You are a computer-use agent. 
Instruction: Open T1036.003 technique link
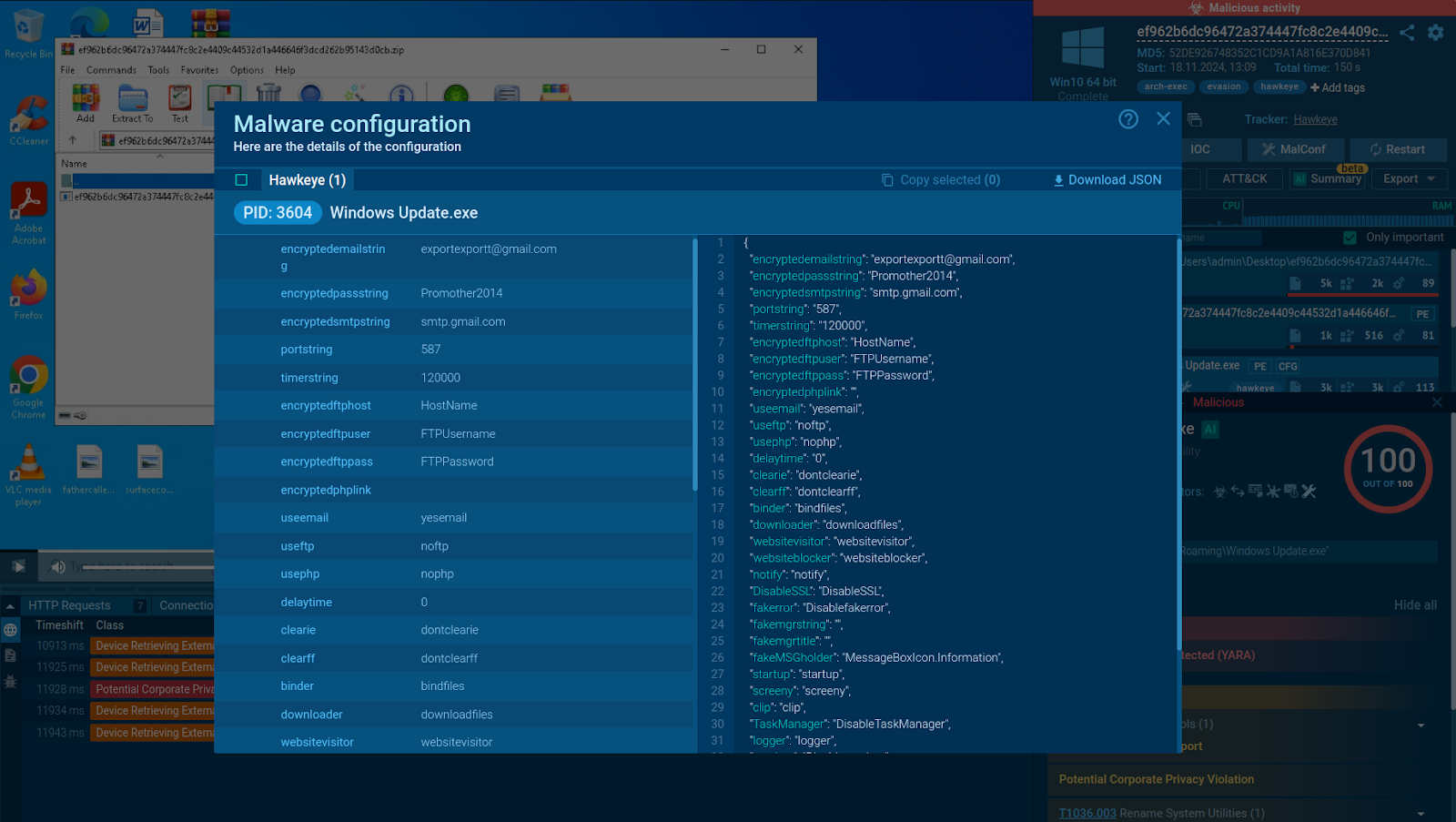tap(1087, 813)
